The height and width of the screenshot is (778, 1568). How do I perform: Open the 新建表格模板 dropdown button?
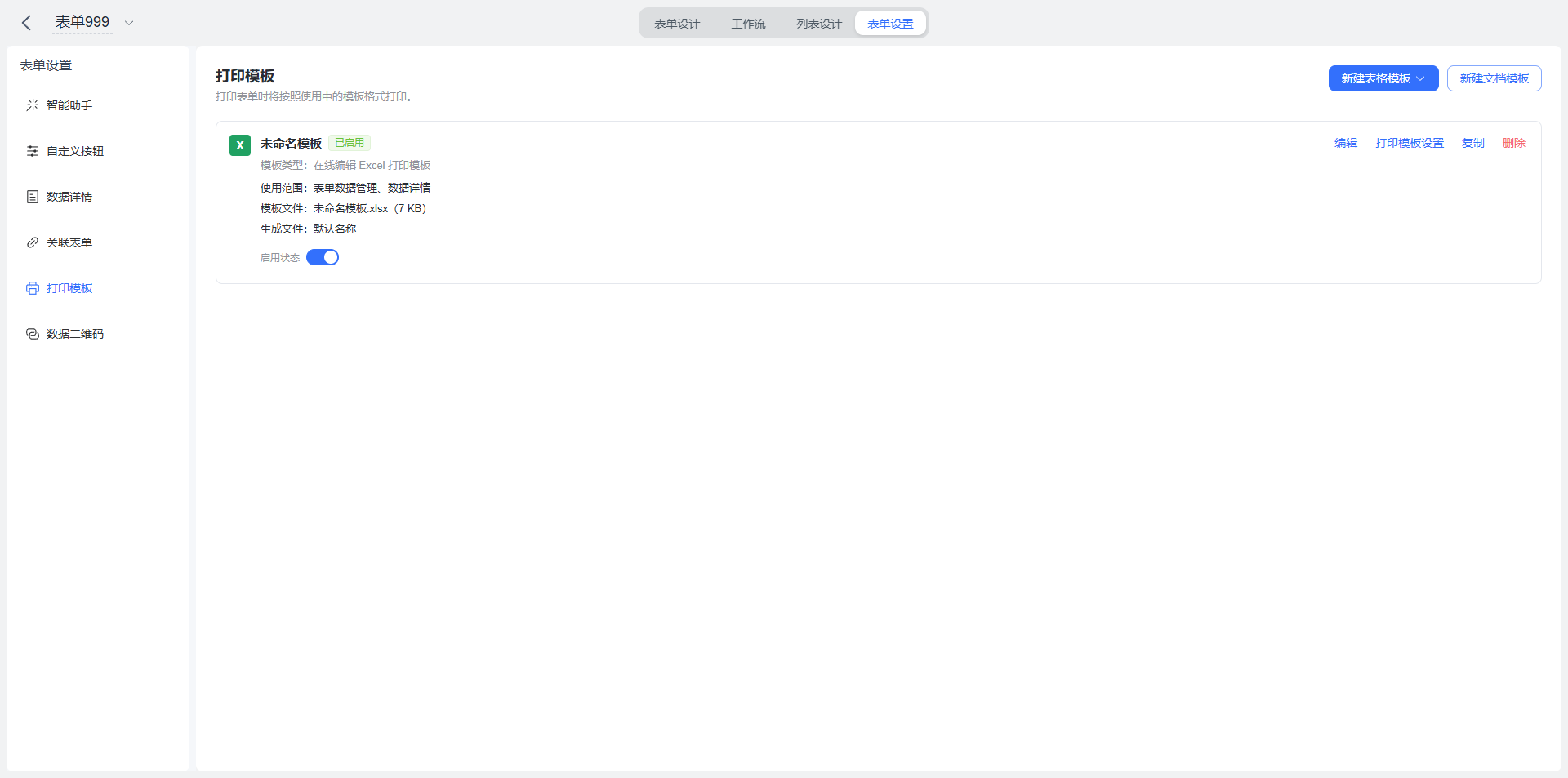coord(1383,78)
